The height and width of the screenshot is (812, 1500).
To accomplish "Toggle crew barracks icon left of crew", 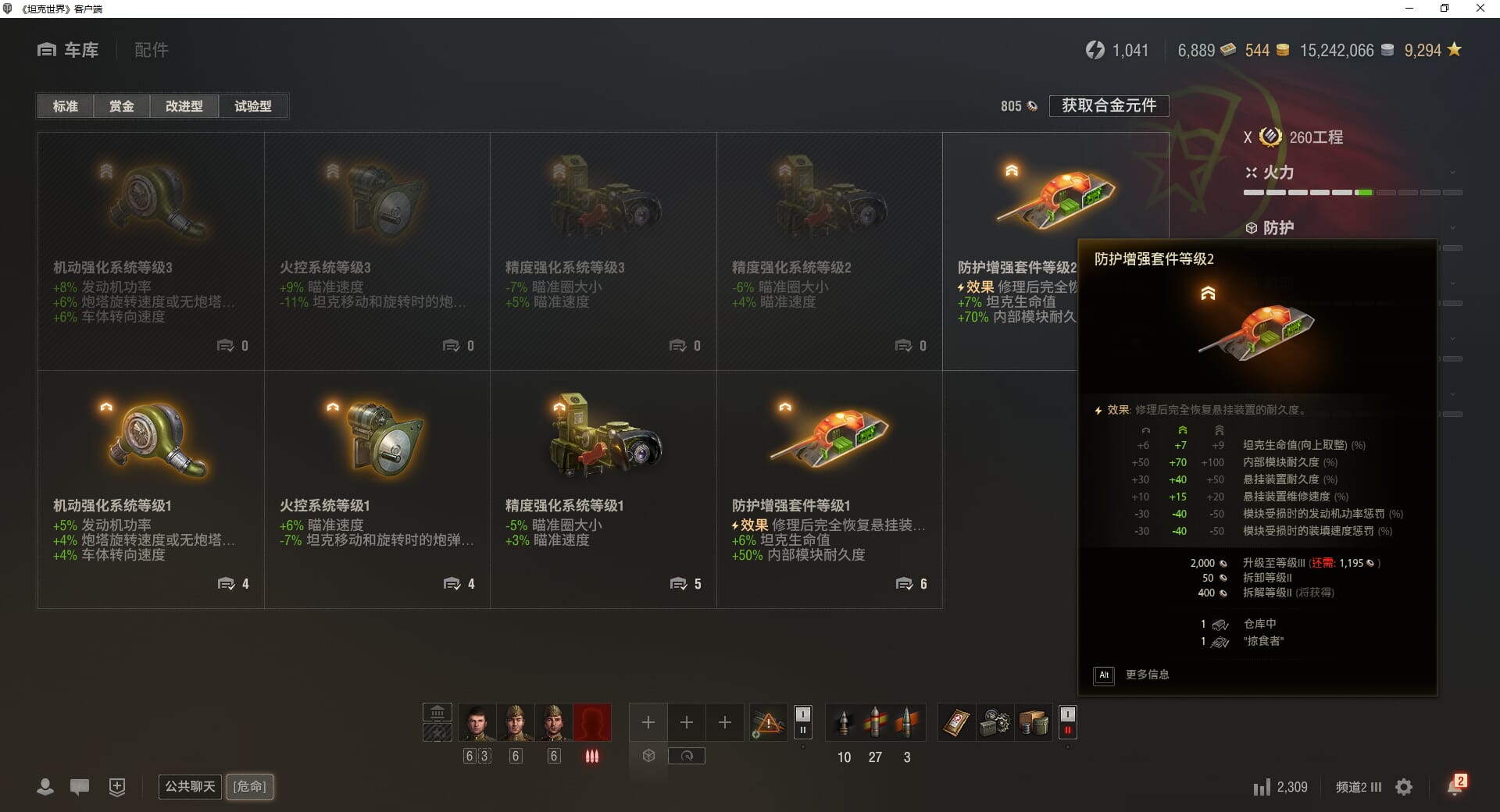I will [x=437, y=722].
